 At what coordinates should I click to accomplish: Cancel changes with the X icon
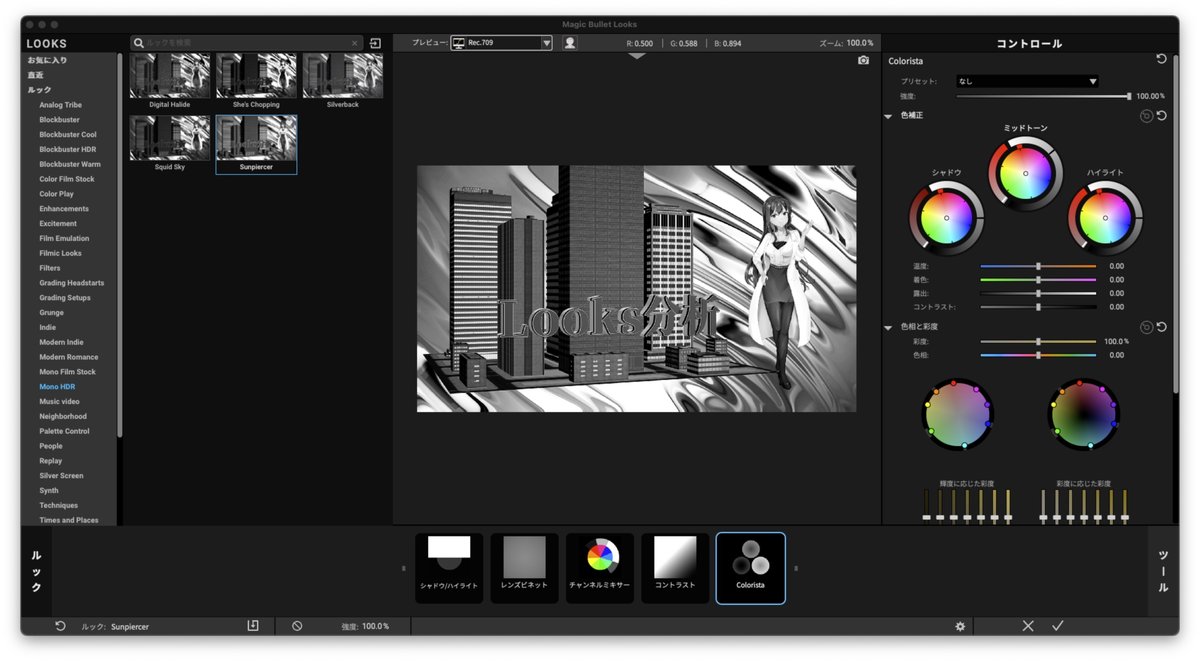1028,626
